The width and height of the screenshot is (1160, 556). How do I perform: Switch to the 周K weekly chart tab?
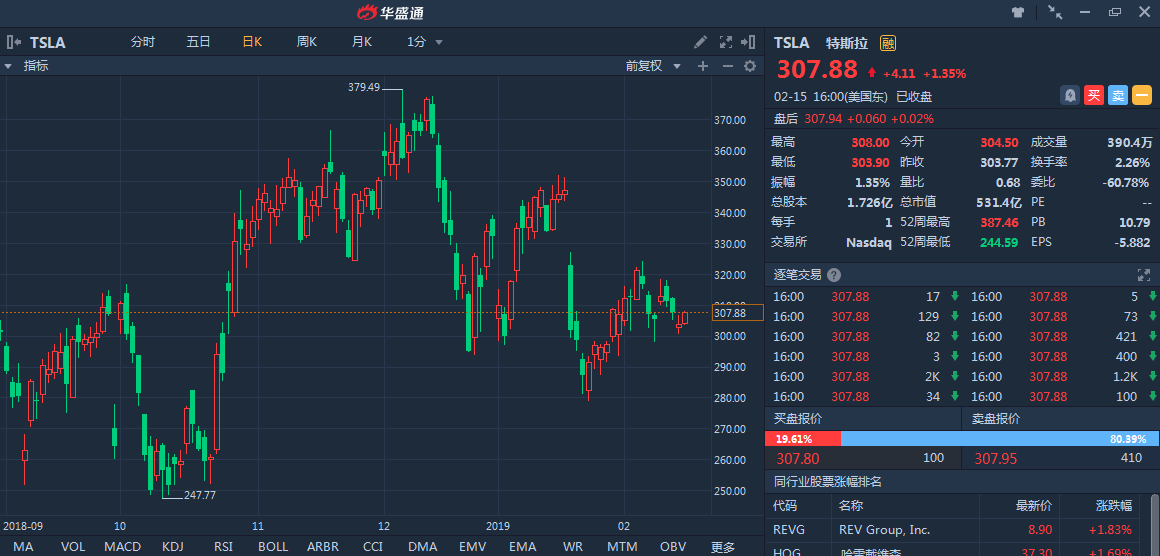pyautogui.click(x=306, y=42)
